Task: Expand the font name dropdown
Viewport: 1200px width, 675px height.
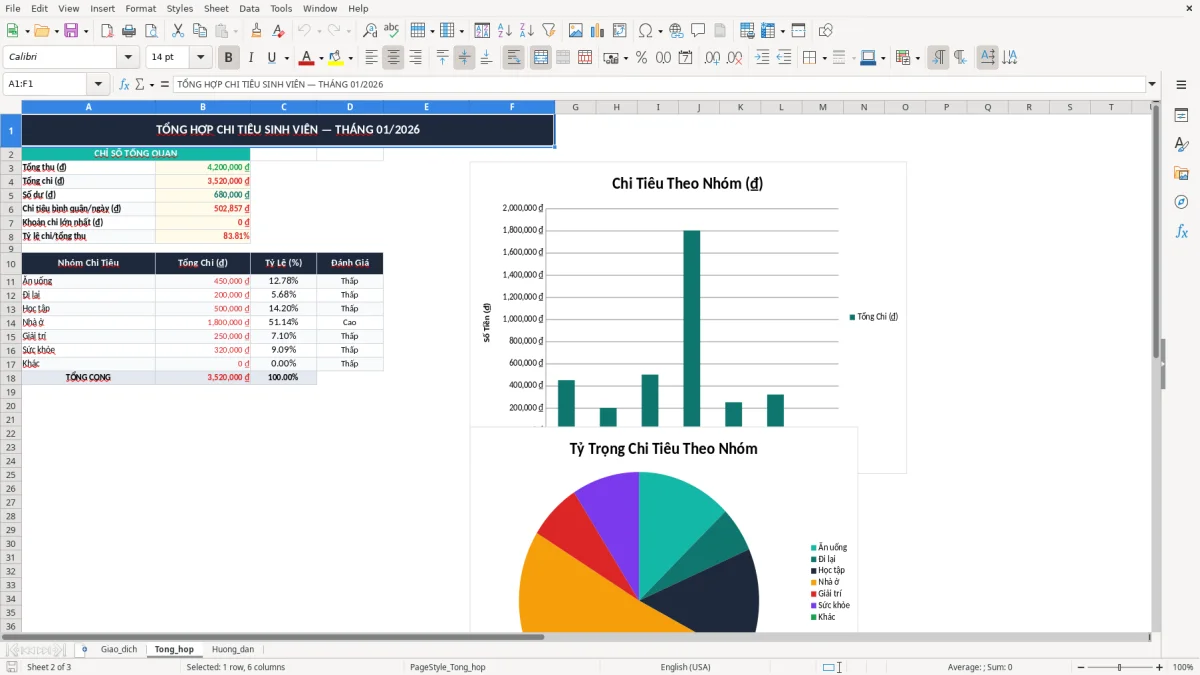Action: point(128,58)
